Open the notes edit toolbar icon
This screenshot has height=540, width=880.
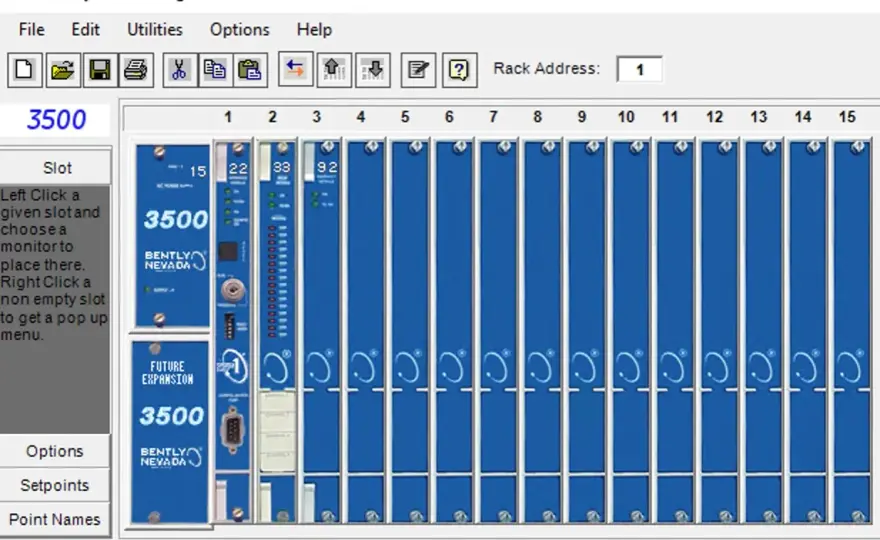tap(419, 70)
